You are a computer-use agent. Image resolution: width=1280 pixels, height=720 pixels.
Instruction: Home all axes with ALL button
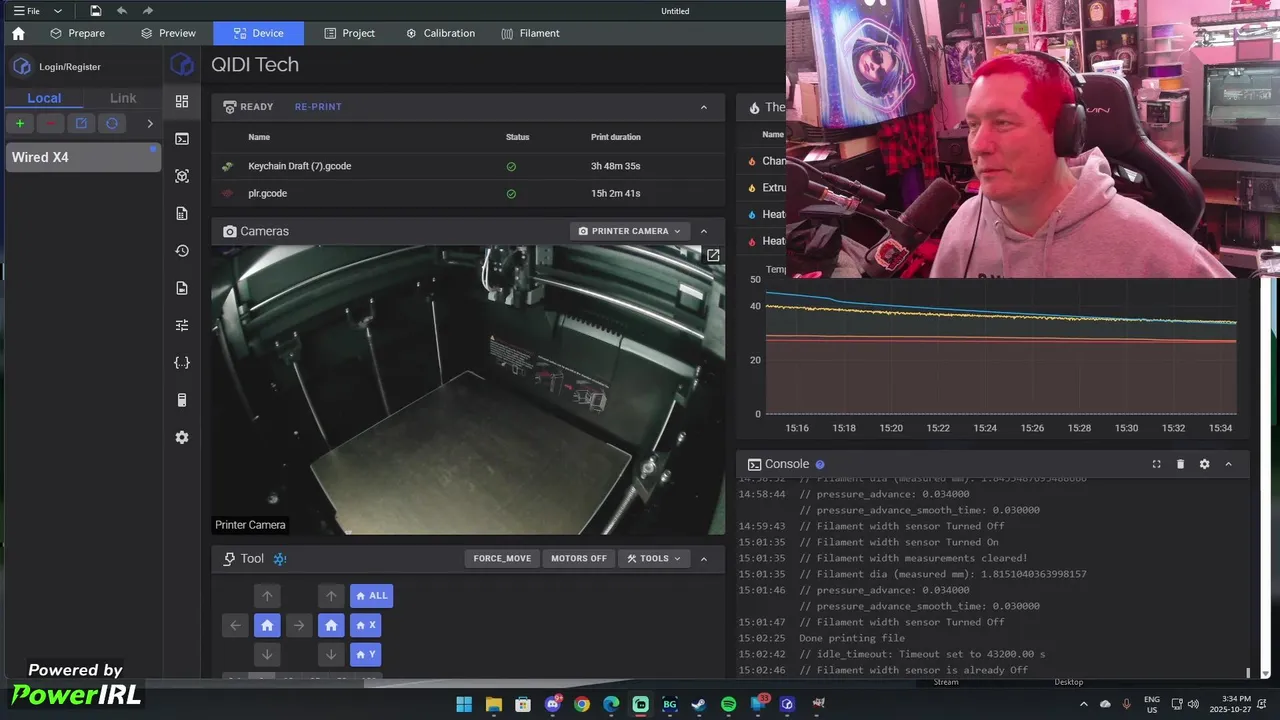(371, 596)
